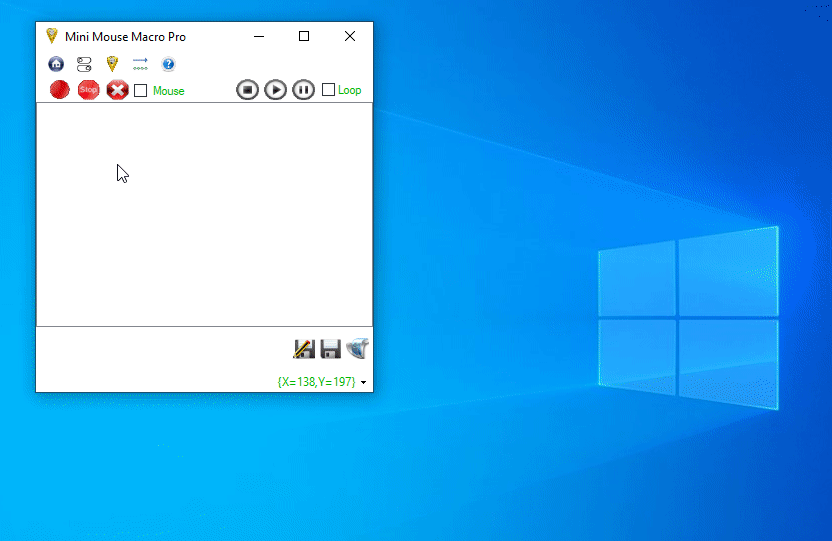Enable the Mouse checkbox

pyautogui.click(x=141, y=91)
